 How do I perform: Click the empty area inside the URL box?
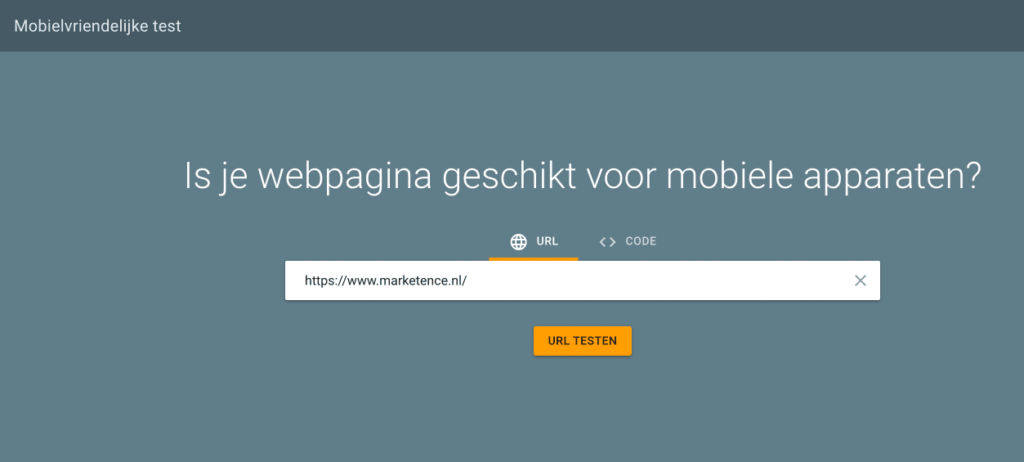tap(653, 281)
